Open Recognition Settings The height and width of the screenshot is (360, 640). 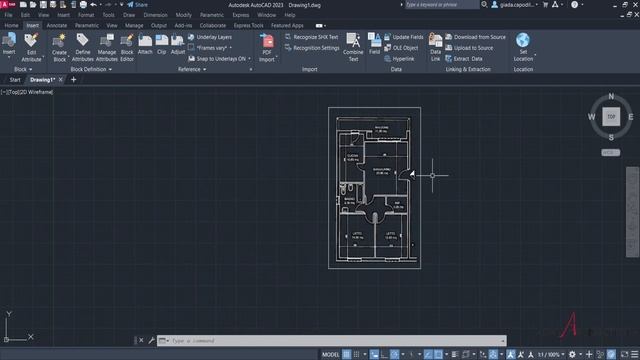pyautogui.click(x=312, y=48)
